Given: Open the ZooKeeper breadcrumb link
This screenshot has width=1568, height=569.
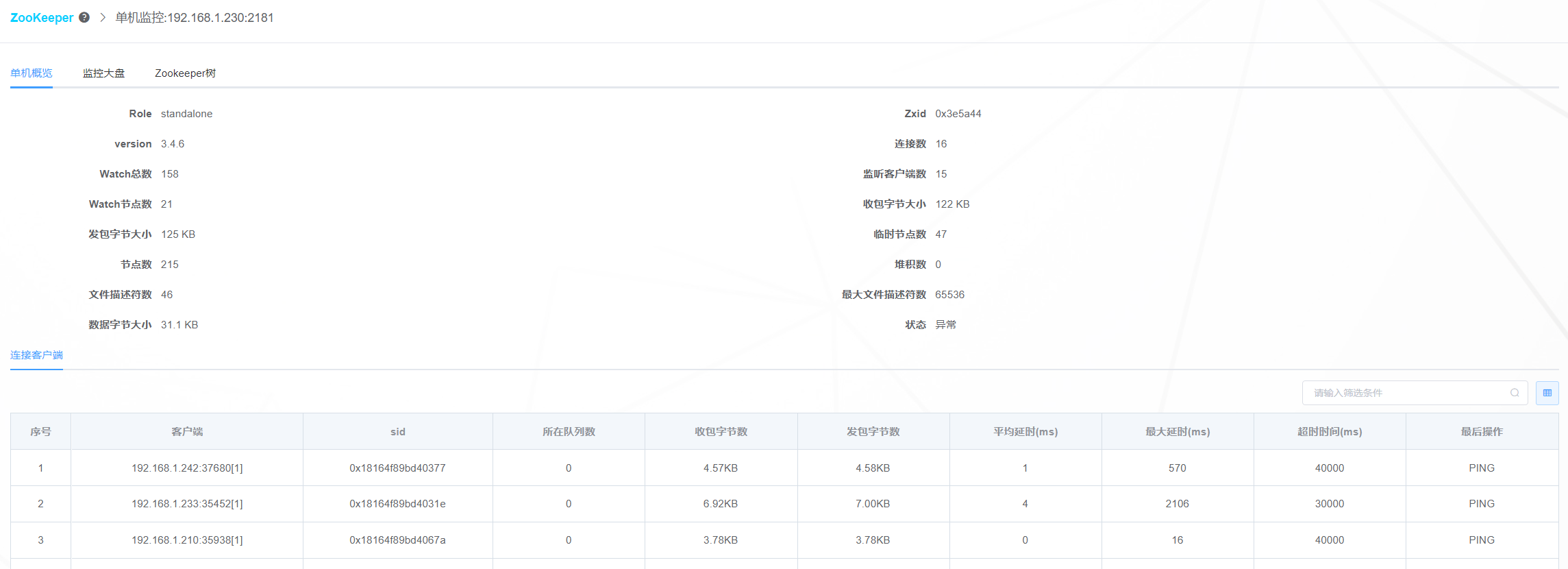Looking at the screenshot, I should pyautogui.click(x=42, y=17).
